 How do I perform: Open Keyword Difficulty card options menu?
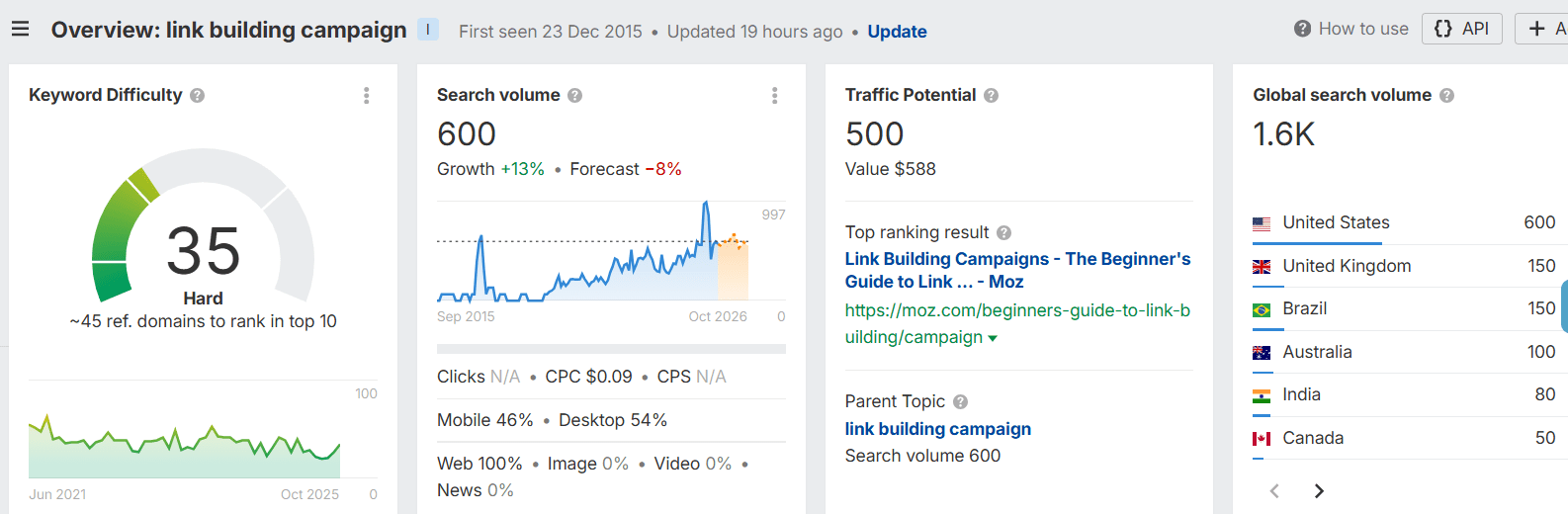coord(366,95)
